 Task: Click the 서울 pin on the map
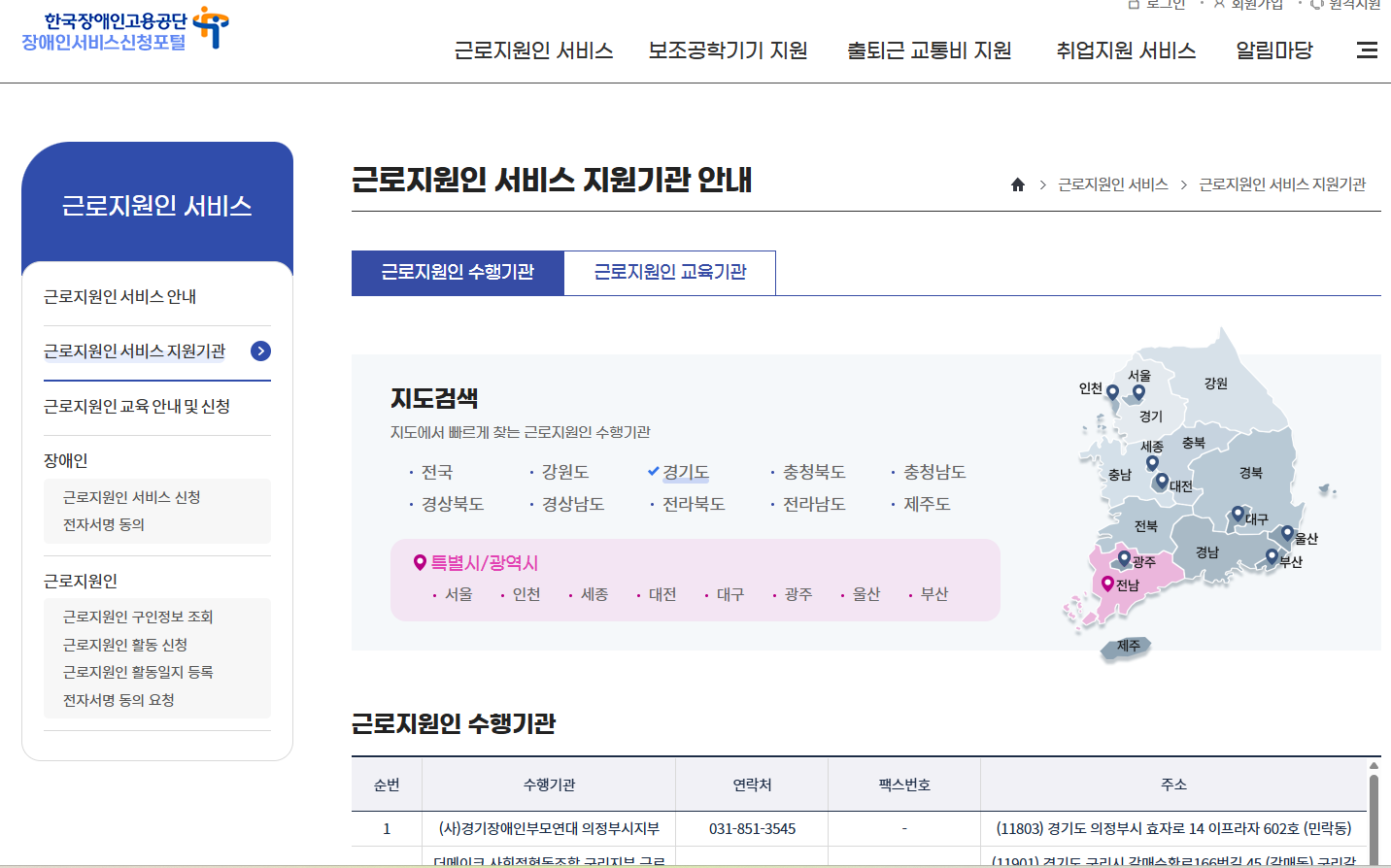(x=1138, y=392)
